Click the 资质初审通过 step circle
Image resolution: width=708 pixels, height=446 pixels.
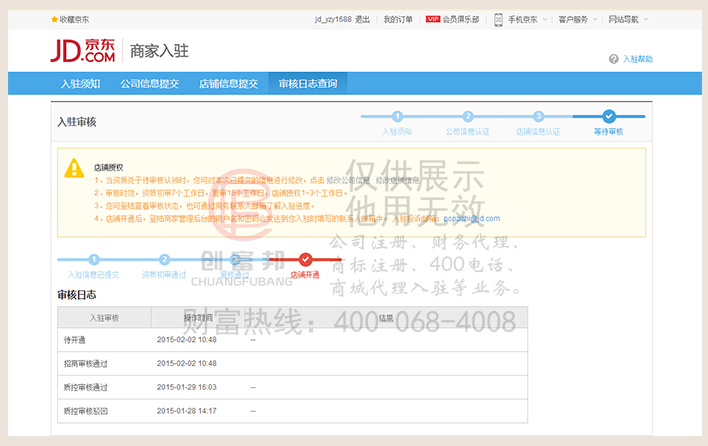coord(164,260)
